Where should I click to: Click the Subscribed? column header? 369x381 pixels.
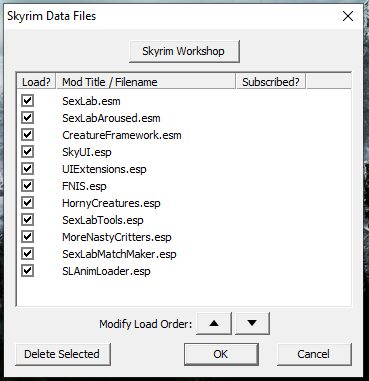tap(271, 82)
